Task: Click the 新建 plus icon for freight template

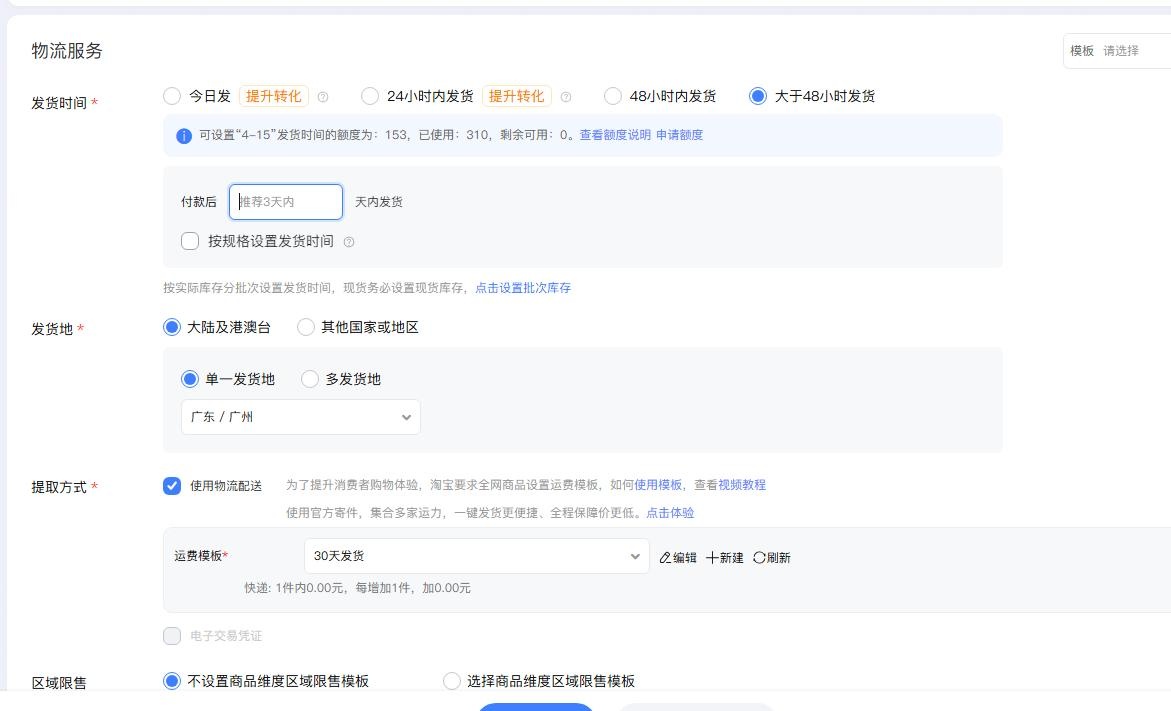Action: pyautogui.click(x=711, y=558)
